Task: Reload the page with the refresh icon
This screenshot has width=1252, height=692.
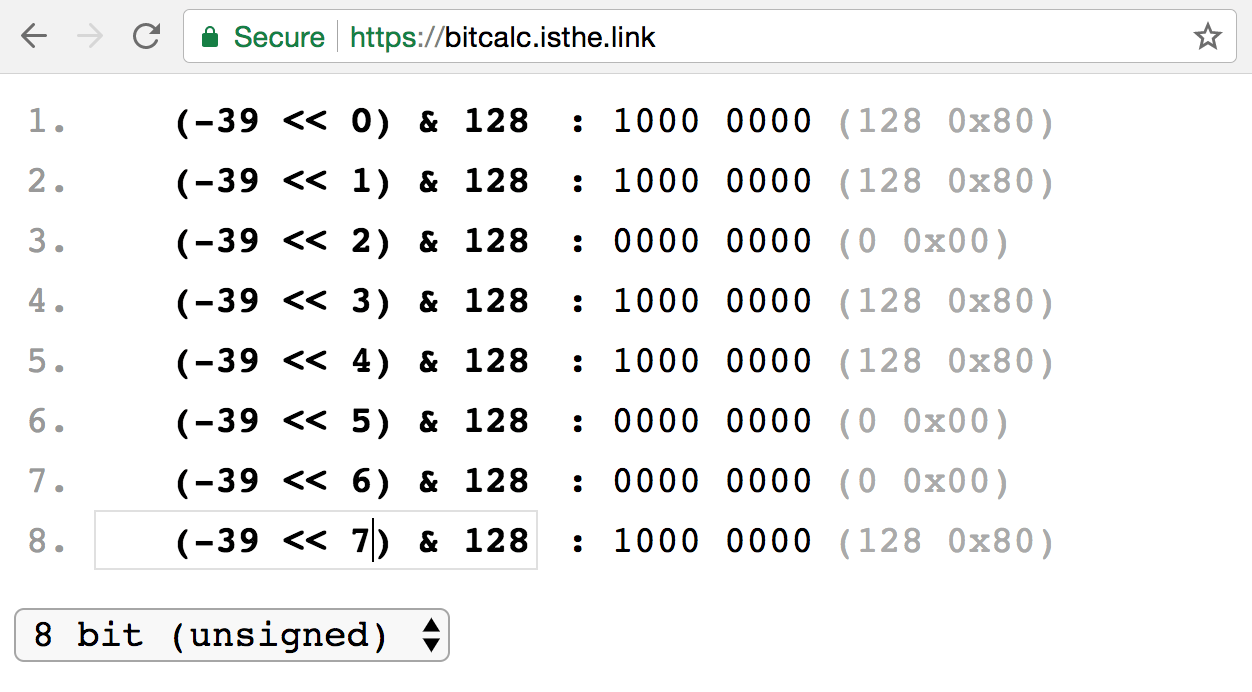Action: tap(147, 37)
